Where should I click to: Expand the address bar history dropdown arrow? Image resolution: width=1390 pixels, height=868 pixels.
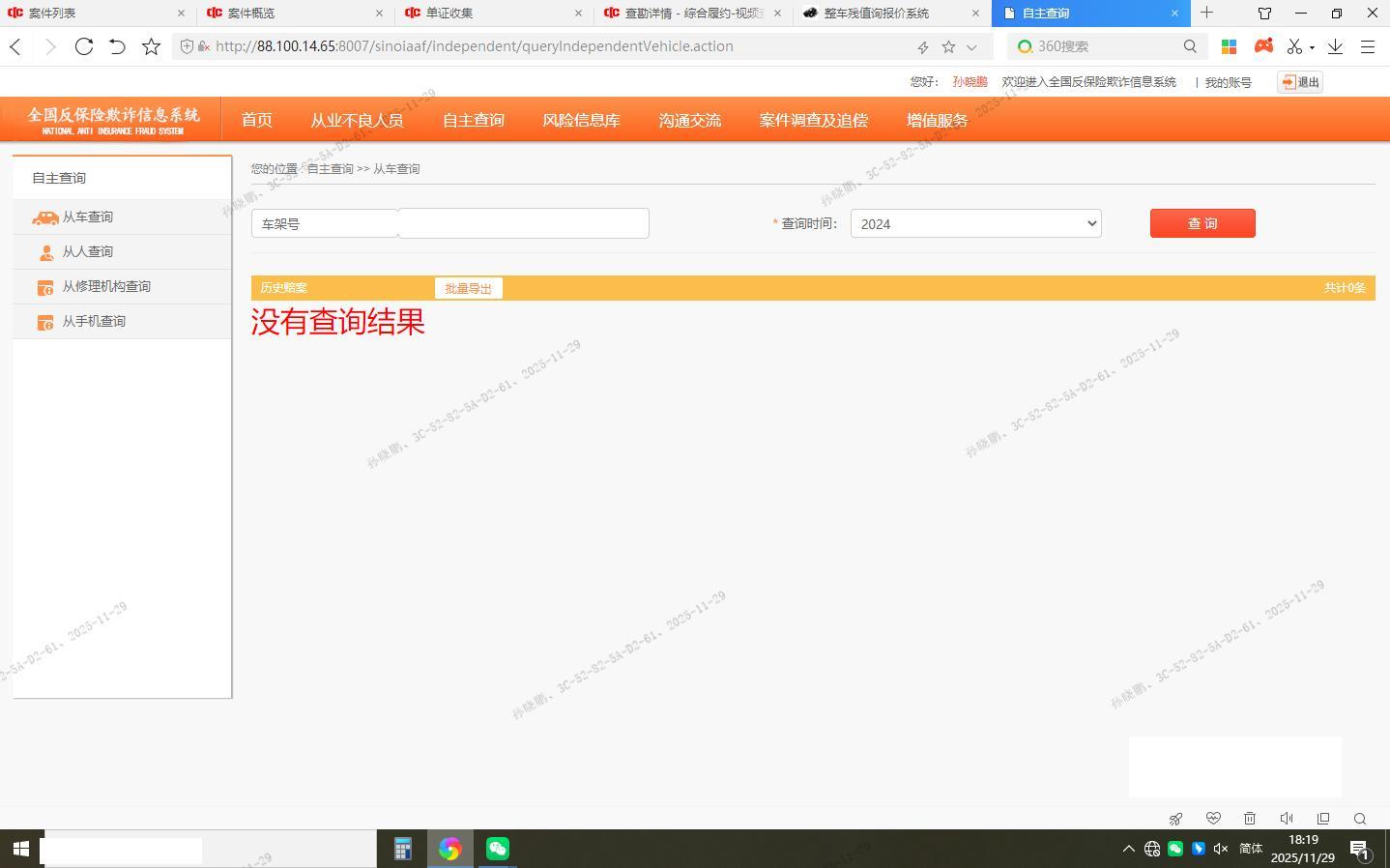(x=971, y=46)
